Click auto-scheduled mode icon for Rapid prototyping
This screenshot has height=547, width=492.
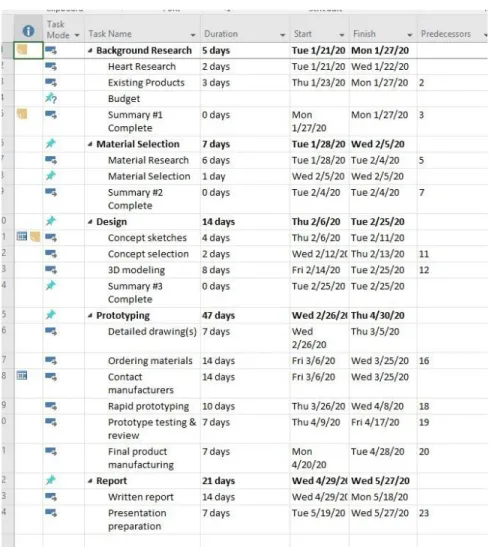pyautogui.click(x=51, y=406)
